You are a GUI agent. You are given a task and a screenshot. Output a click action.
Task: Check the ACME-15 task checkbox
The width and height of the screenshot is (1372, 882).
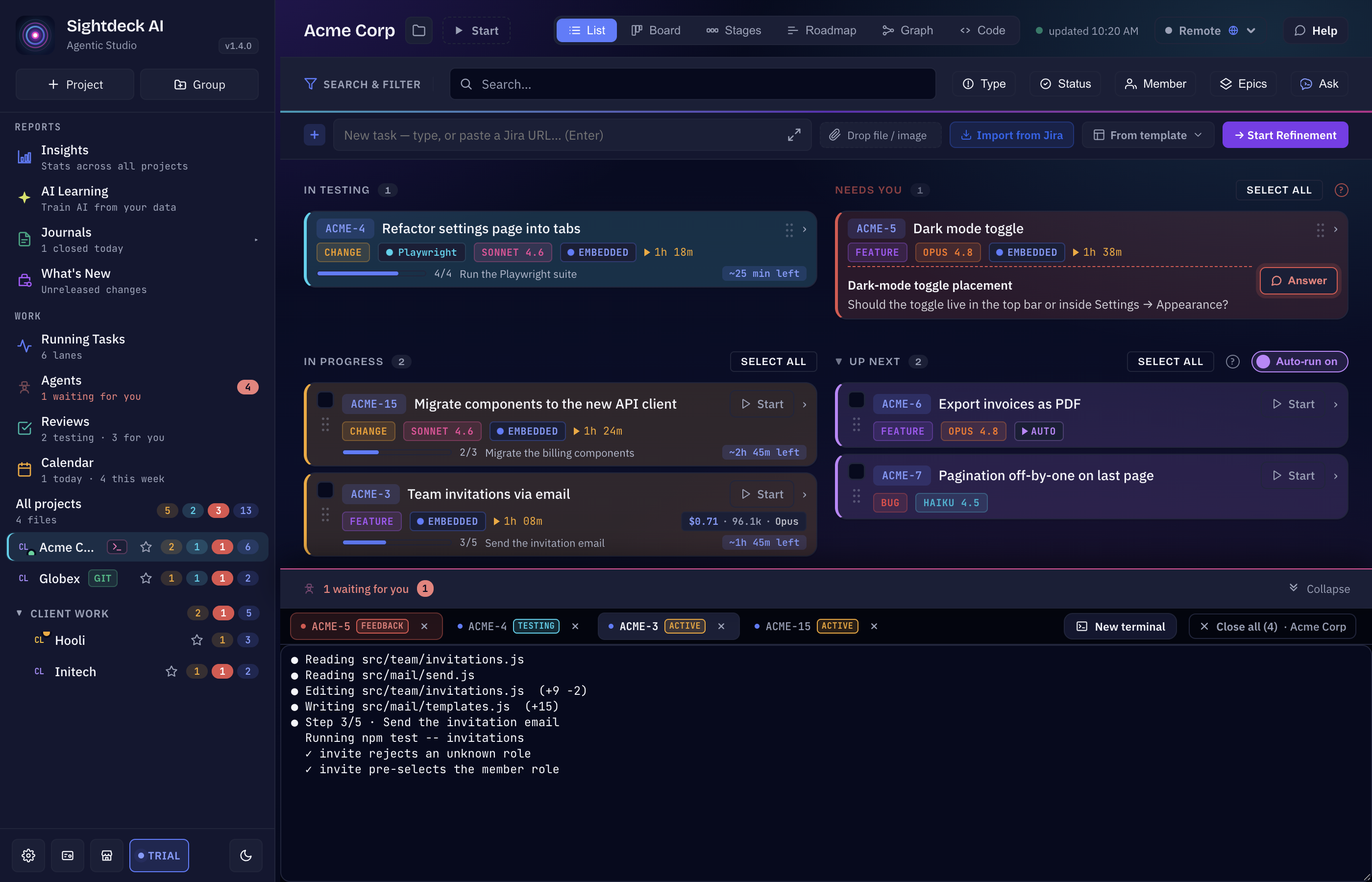click(325, 399)
